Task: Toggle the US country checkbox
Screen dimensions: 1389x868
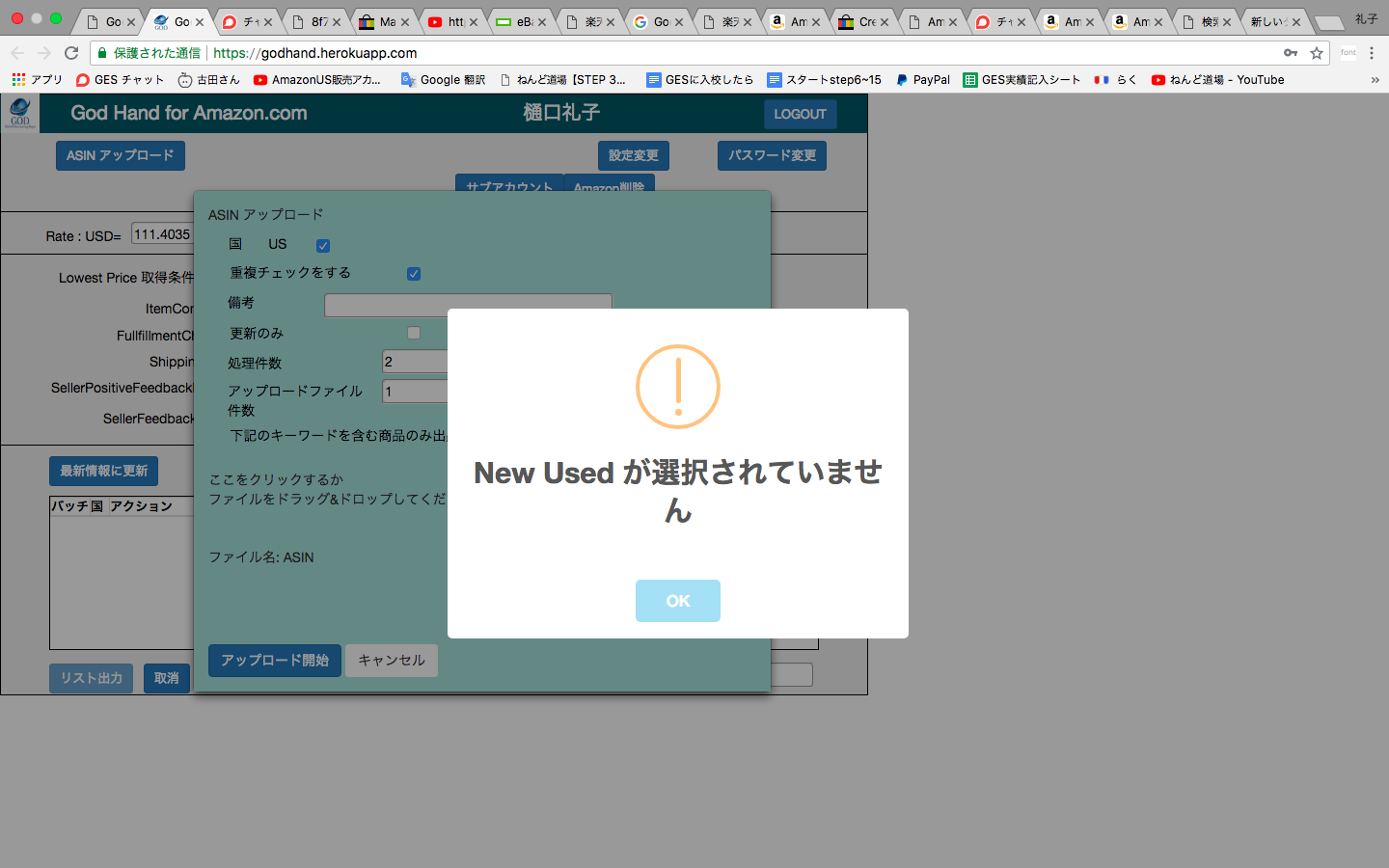Action: tap(323, 245)
